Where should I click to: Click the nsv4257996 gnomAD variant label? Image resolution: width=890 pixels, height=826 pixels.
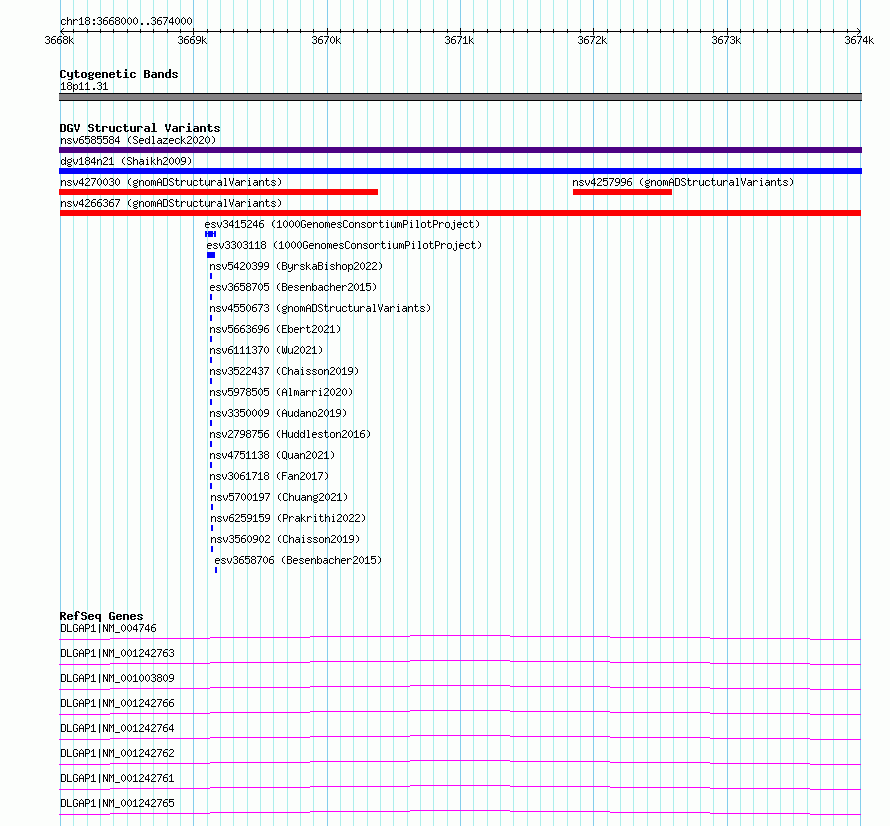click(x=683, y=182)
